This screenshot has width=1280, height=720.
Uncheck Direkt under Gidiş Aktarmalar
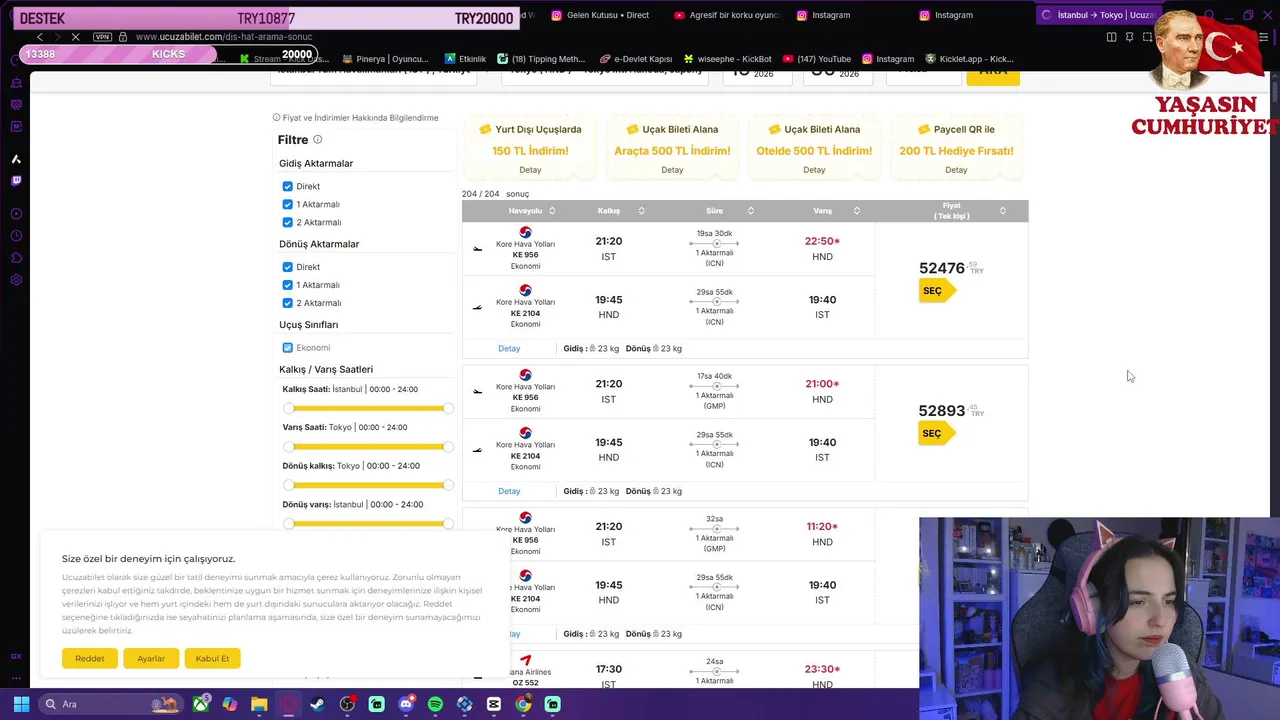click(x=288, y=186)
